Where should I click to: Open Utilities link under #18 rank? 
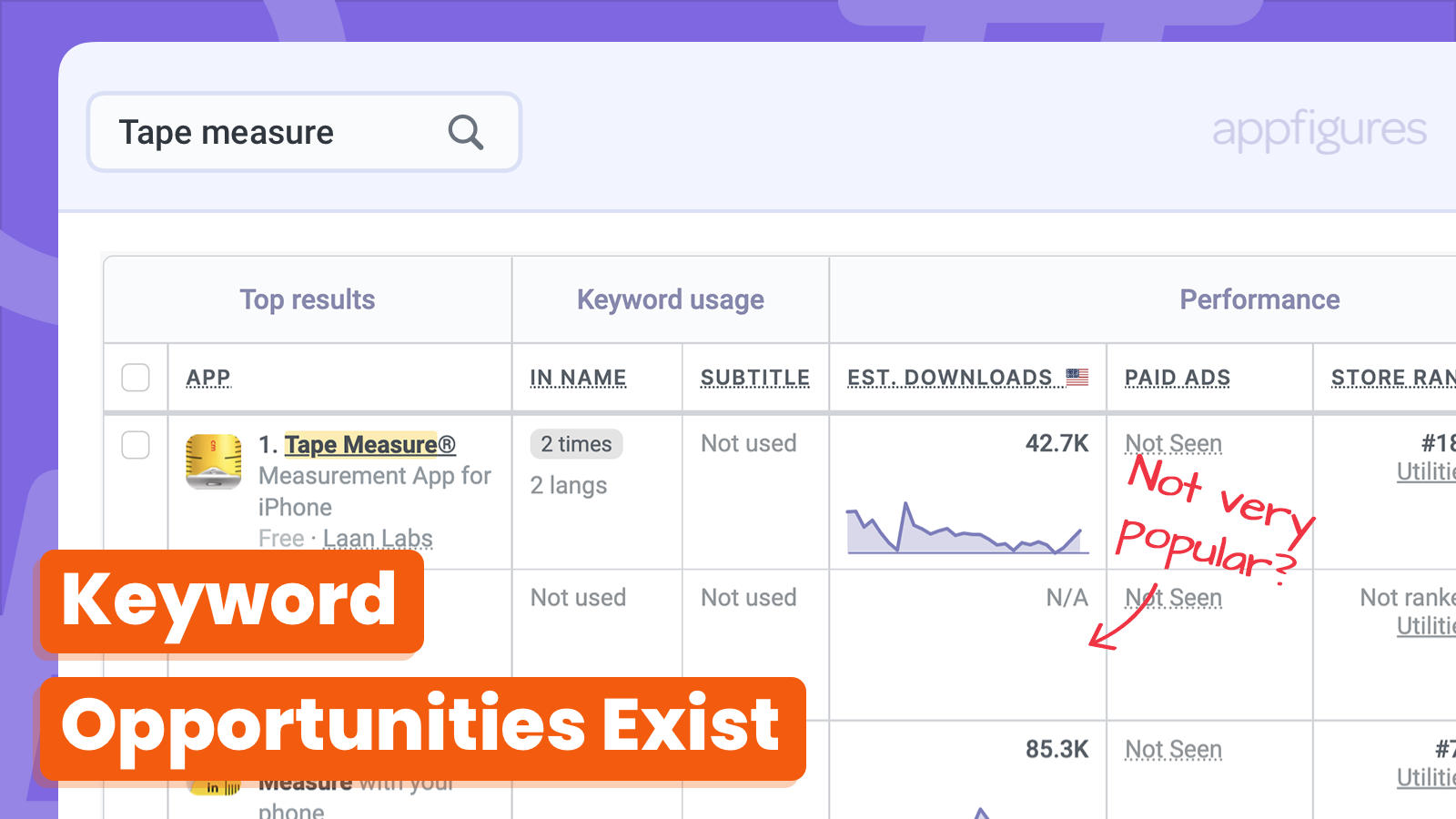[1426, 471]
